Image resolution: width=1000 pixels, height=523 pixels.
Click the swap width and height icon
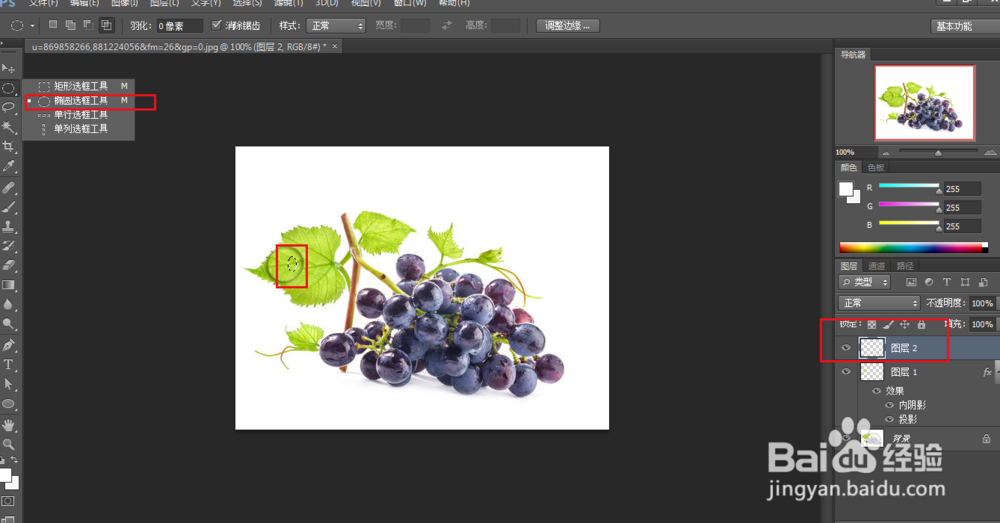446,26
